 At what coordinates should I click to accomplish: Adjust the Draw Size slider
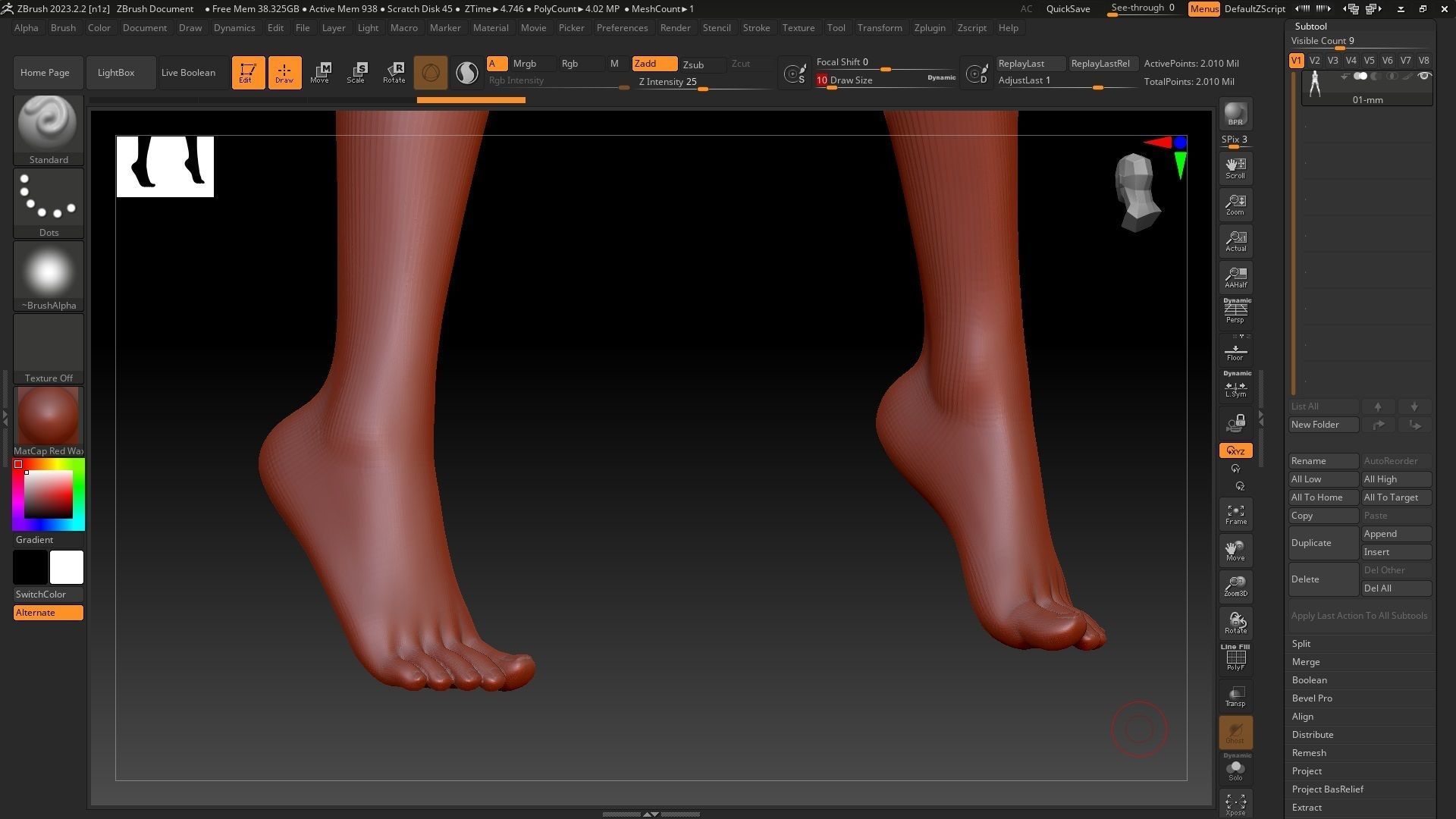coord(886,80)
